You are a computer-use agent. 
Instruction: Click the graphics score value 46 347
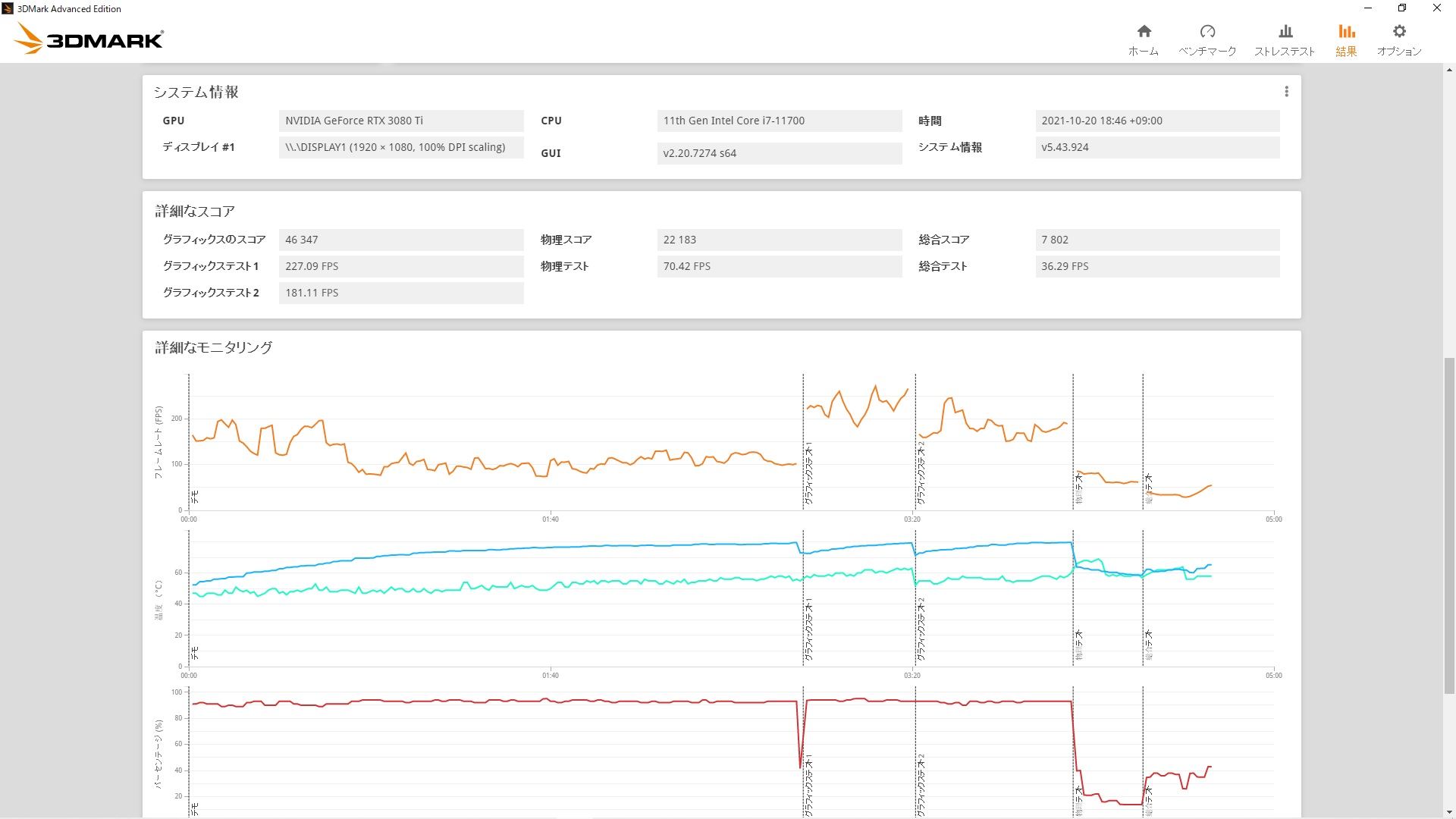point(401,240)
